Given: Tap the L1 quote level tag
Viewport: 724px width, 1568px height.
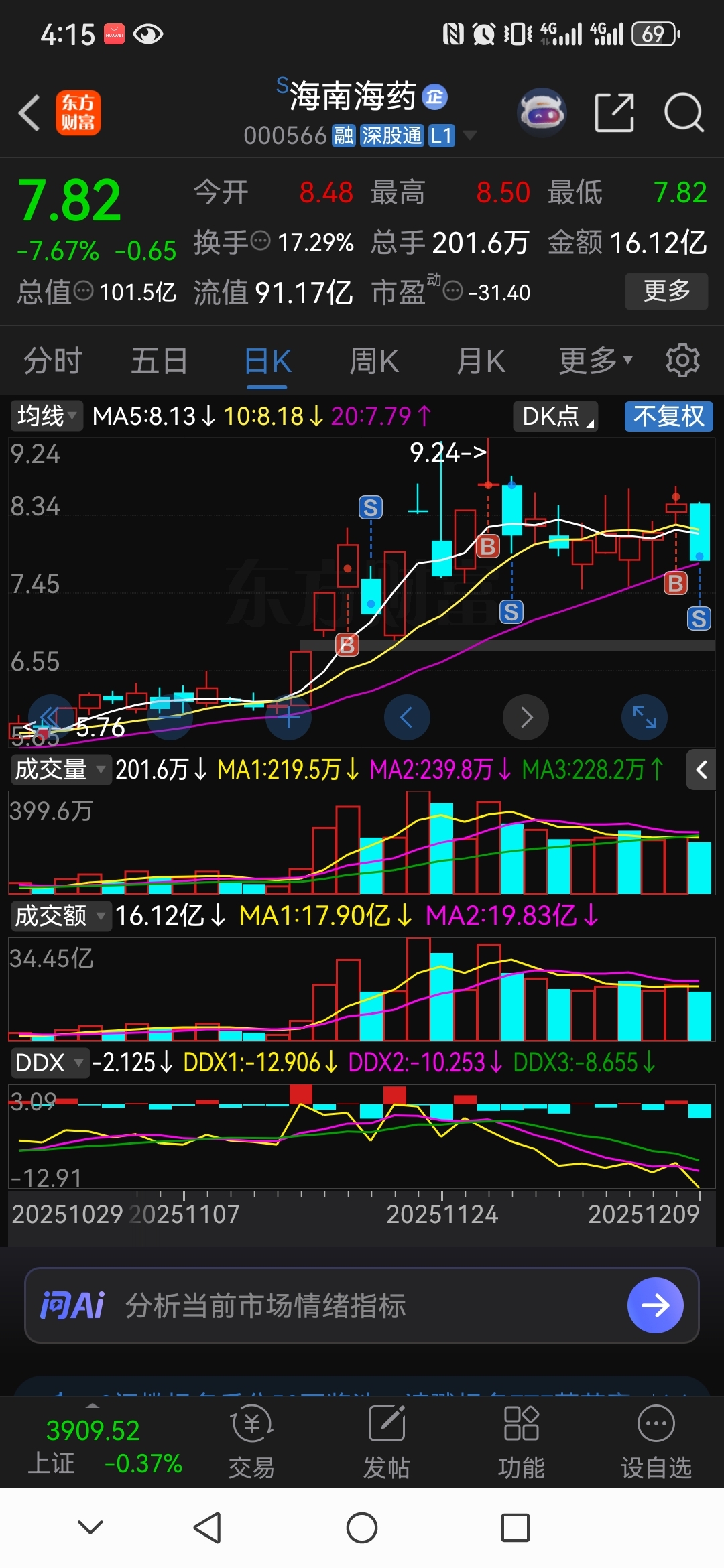Looking at the screenshot, I should point(442,136).
